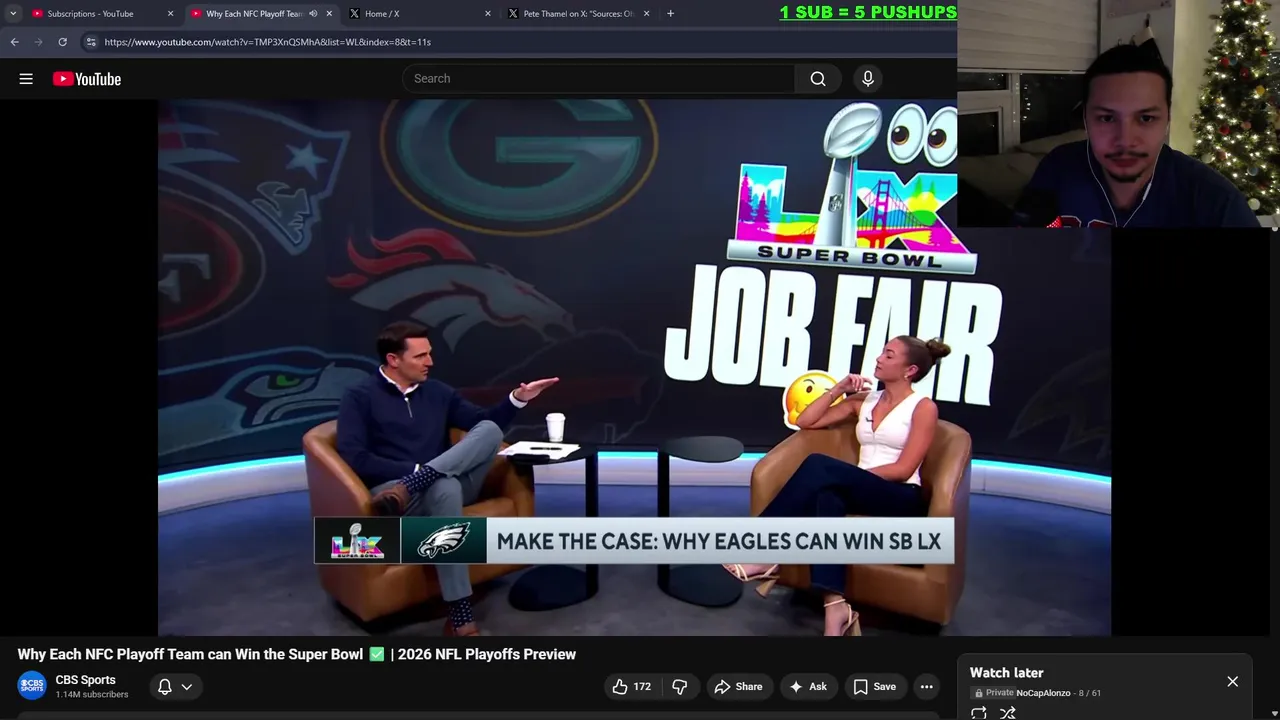Screen dimensions: 1280x720
Task: Go back to the previous page
Action: (14, 42)
